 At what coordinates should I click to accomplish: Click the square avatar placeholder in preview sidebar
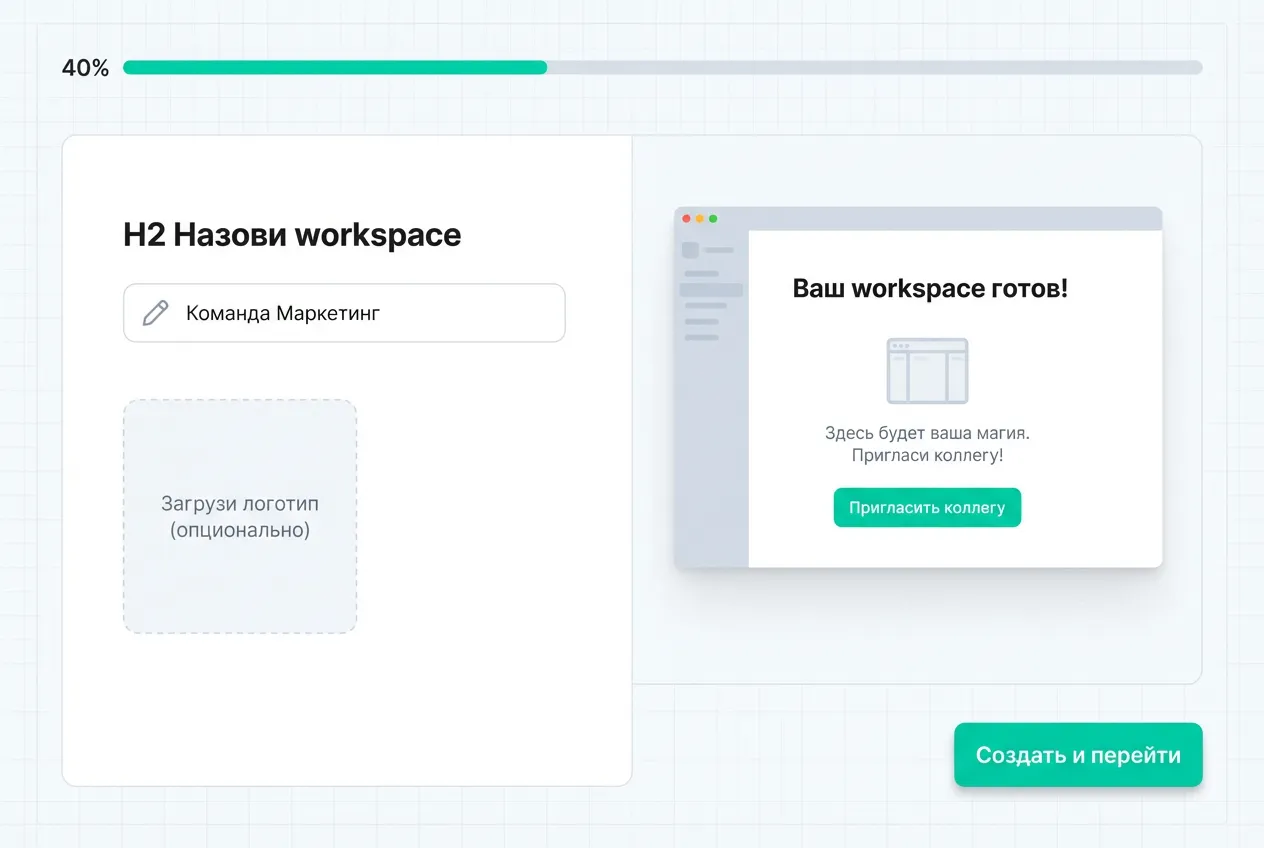pos(690,250)
